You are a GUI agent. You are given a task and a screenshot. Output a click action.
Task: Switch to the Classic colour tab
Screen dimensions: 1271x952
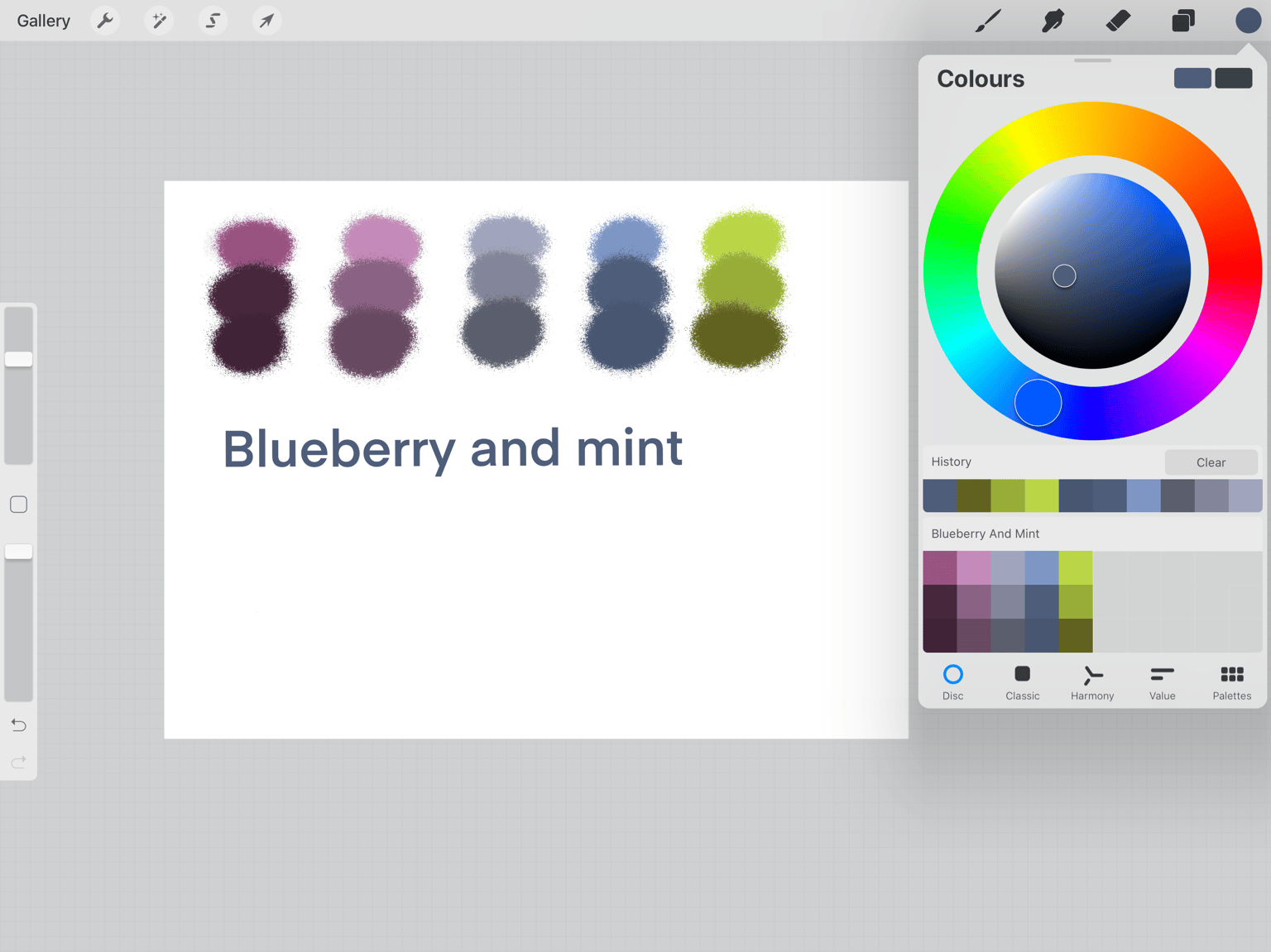click(1022, 682)
